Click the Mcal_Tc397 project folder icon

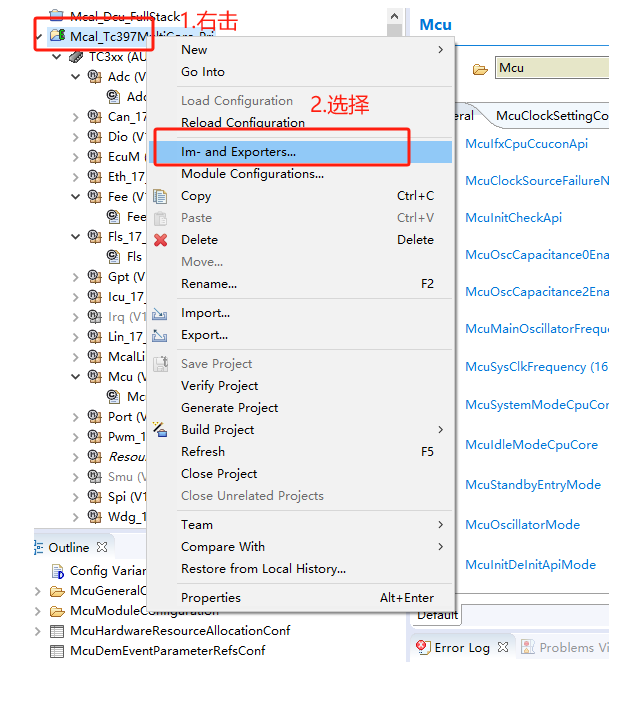click(x=58, y=36)
